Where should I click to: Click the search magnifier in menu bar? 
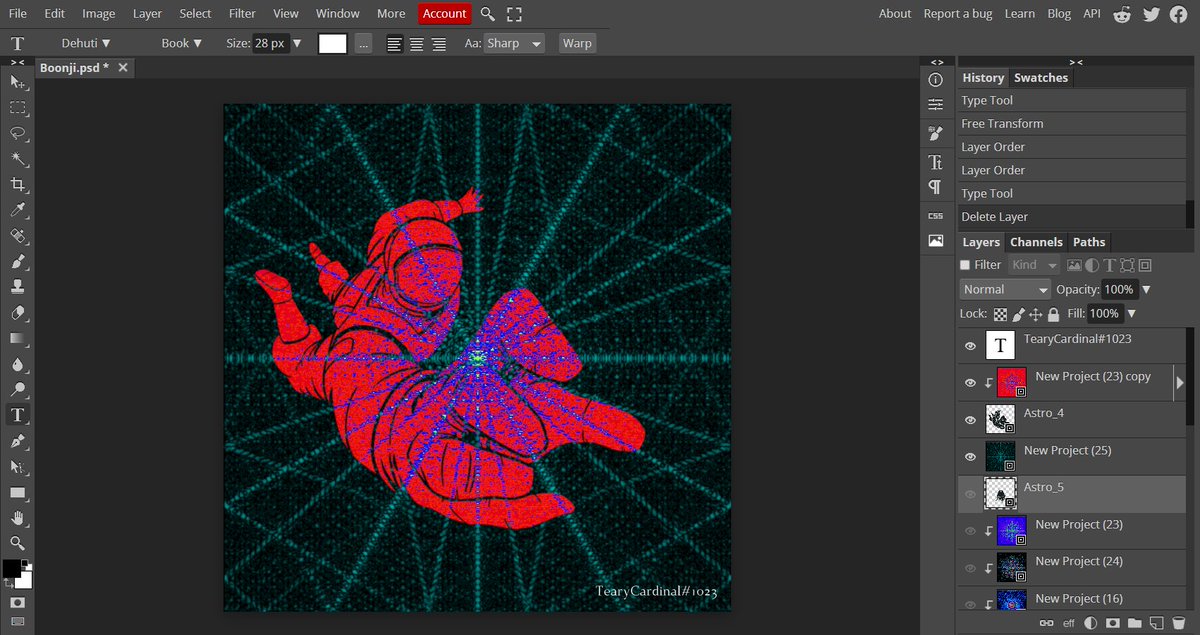coord(487,14)
